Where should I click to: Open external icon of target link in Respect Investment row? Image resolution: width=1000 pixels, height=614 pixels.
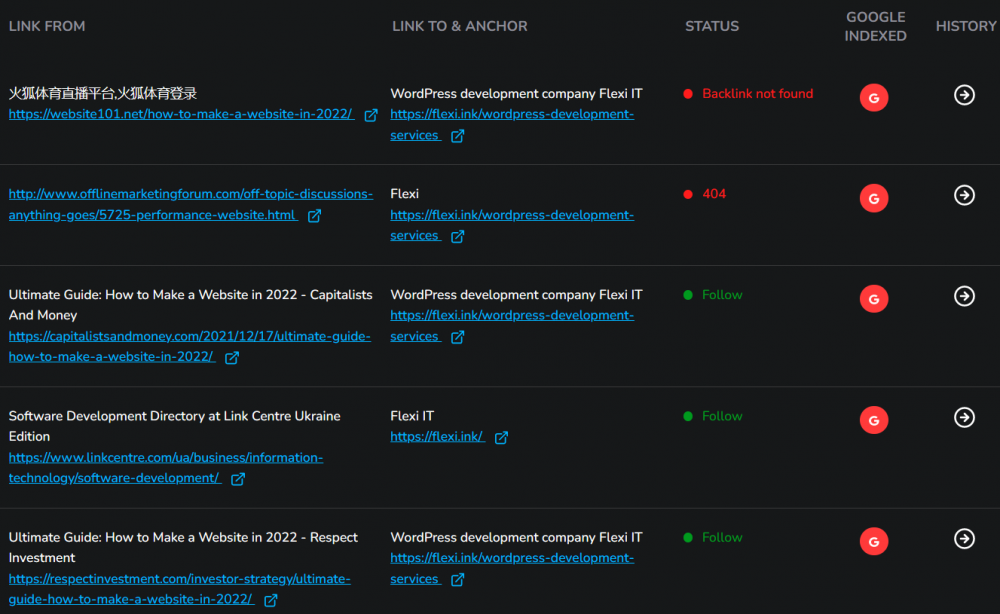pos(457,580)
